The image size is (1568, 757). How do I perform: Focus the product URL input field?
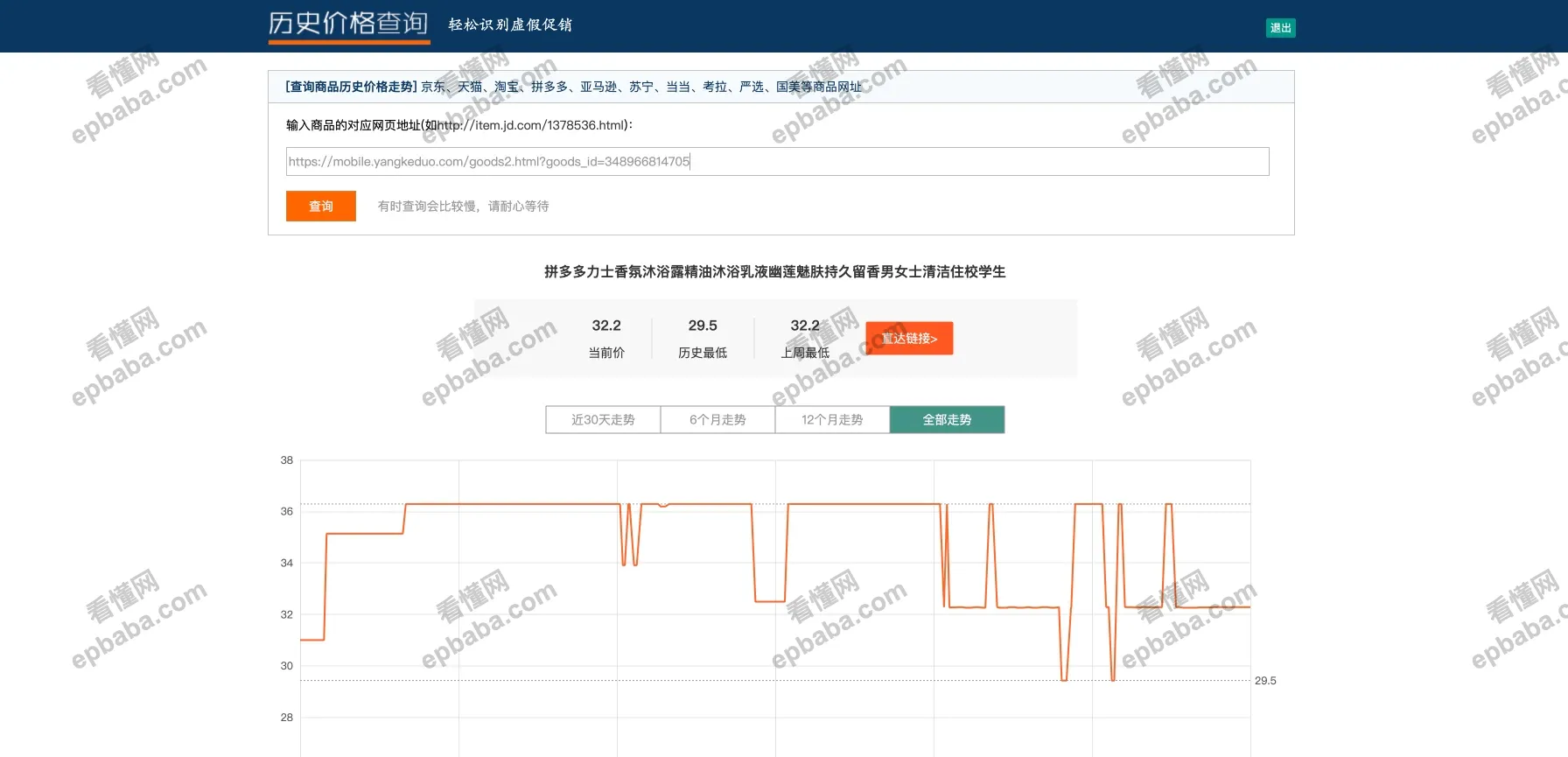click(x=777, y=161)
